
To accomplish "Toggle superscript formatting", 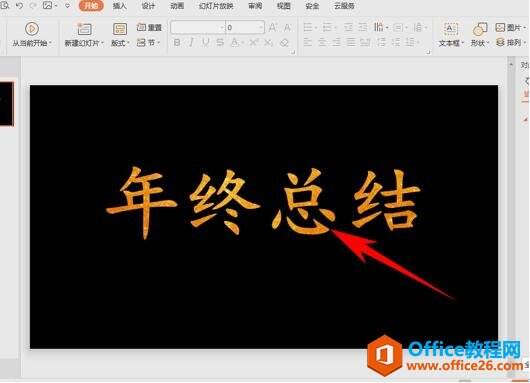I will [253, 43].
